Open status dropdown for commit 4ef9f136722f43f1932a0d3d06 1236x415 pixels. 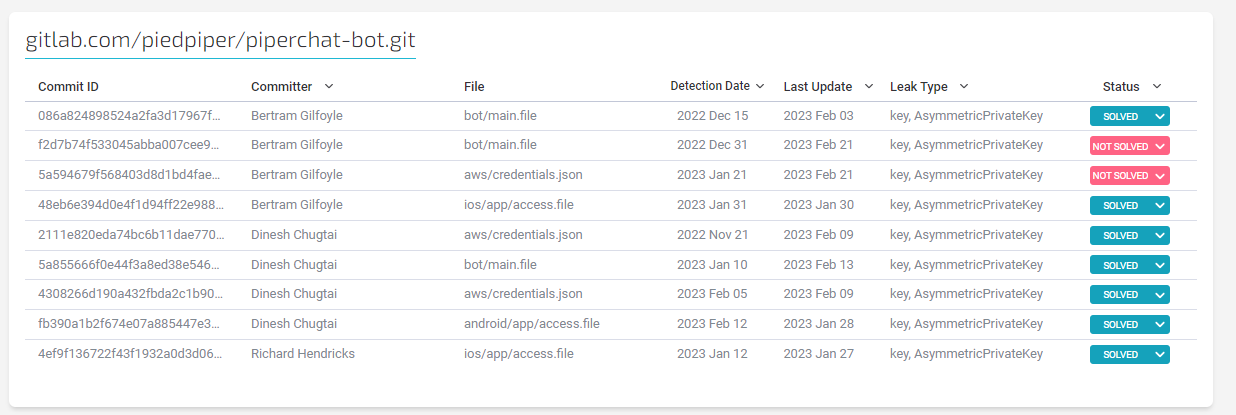(x=1159, y=355)
